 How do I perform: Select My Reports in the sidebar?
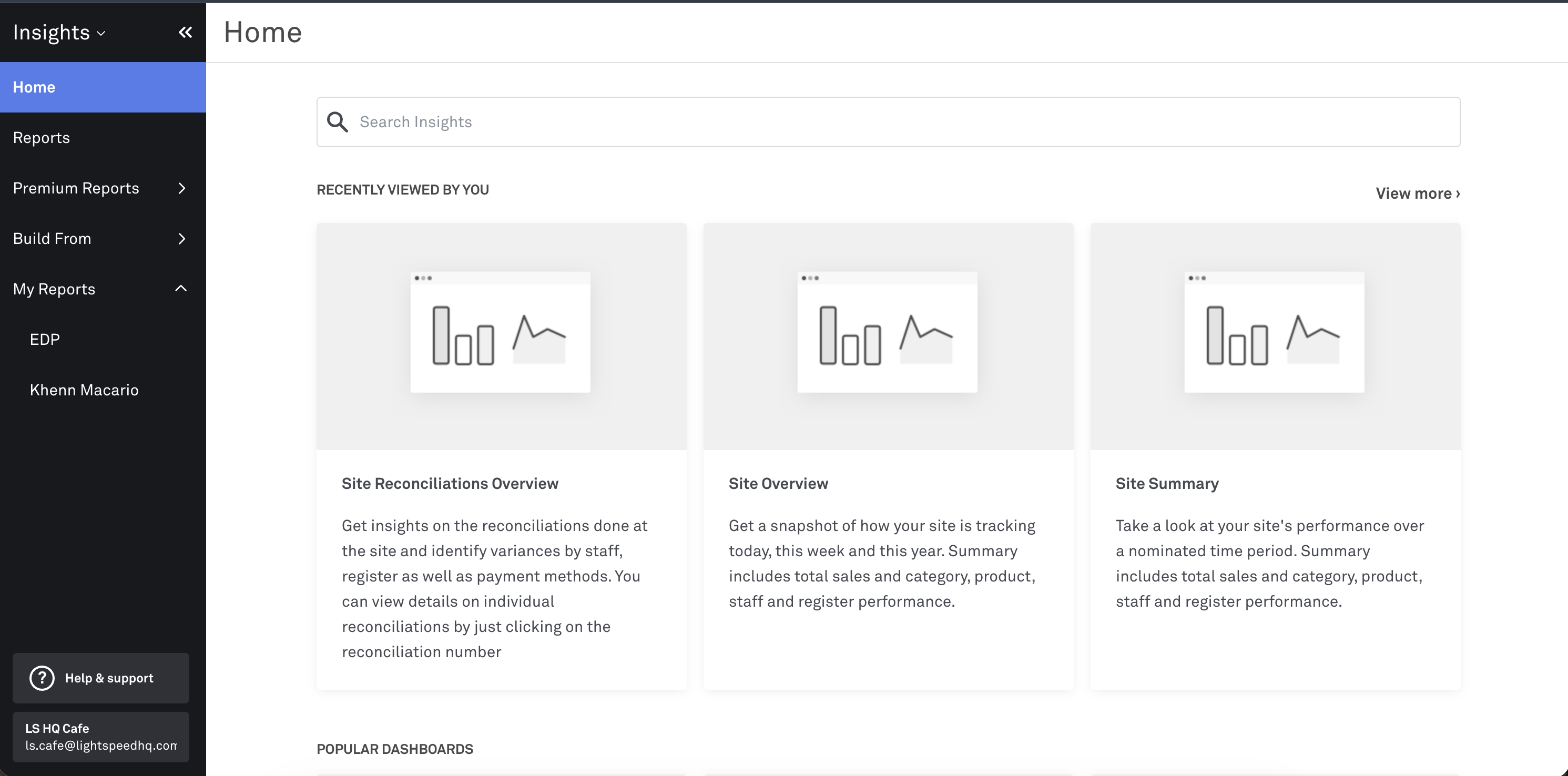click(x=103, y=289)
